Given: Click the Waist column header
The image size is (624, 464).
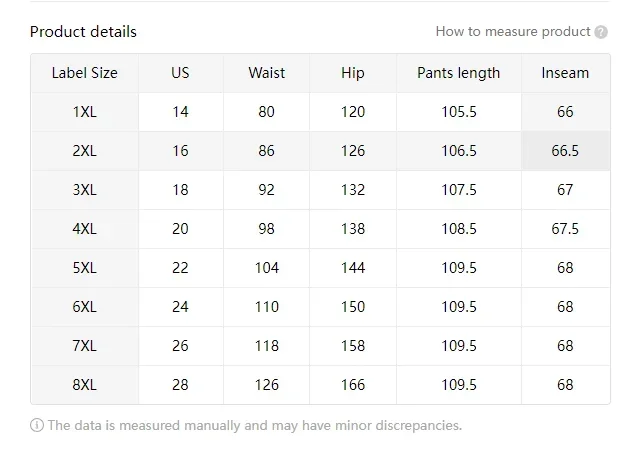Looking at the screenshot, I should [x=267, y=73].
